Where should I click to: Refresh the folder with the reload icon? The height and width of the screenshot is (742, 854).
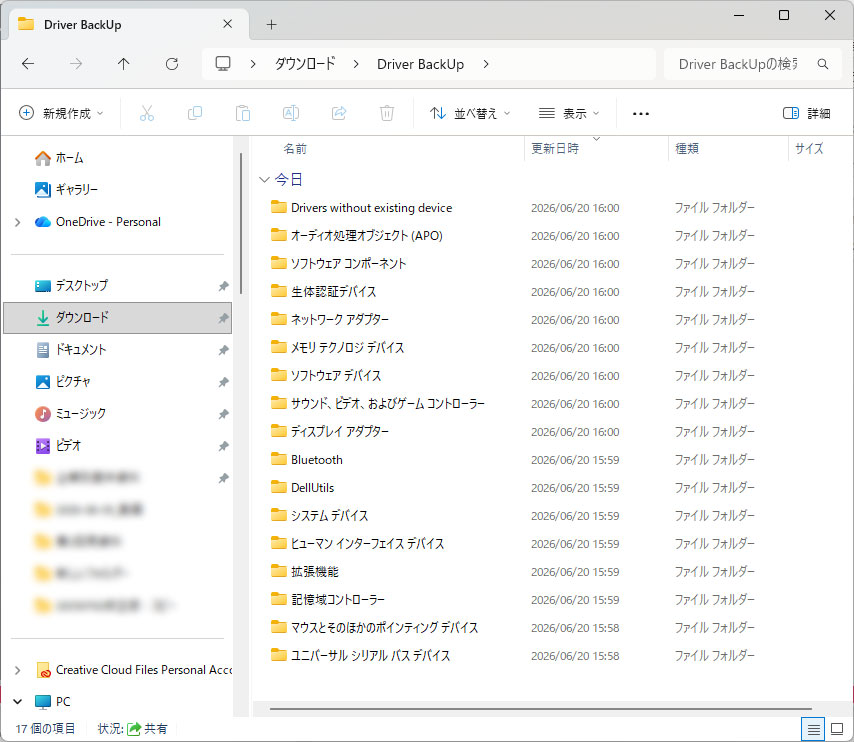172,64
